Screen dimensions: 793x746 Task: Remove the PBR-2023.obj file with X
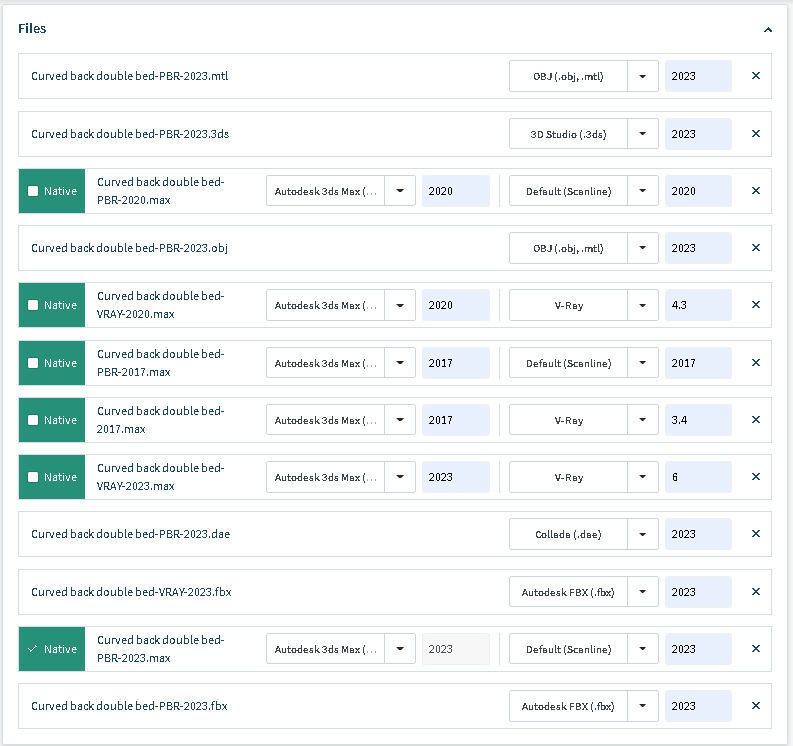pos(755,248)
